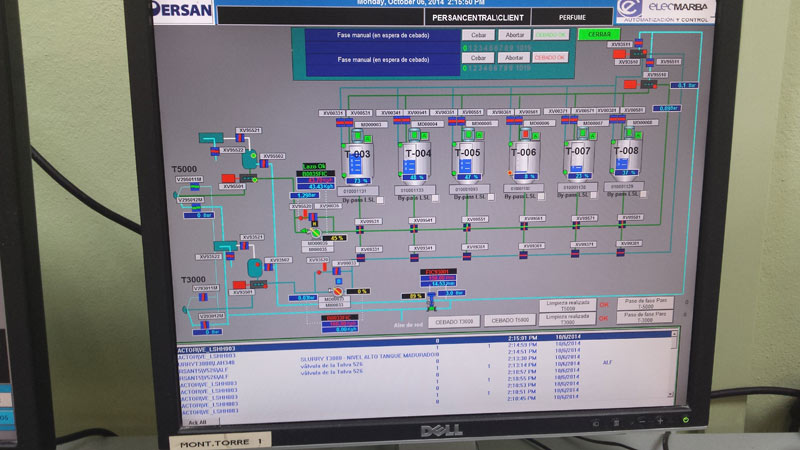
Task: Click the green CEBADO OK button
Action: 551,35
